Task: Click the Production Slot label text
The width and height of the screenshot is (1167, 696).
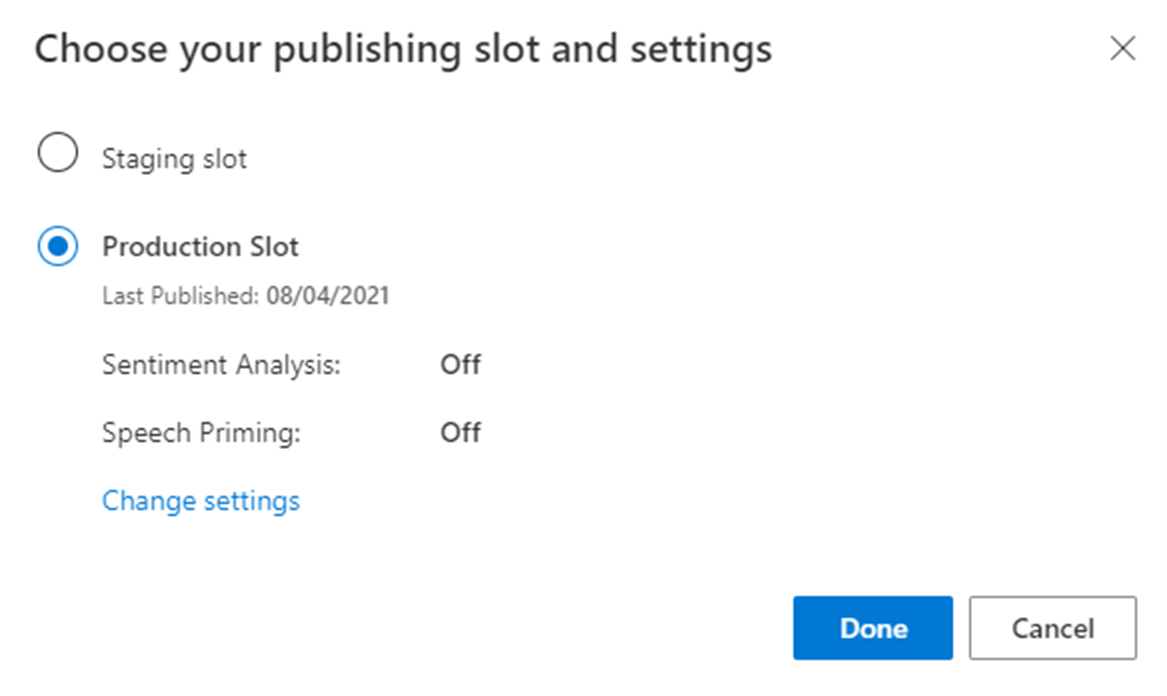Action: tap(200, 247)
